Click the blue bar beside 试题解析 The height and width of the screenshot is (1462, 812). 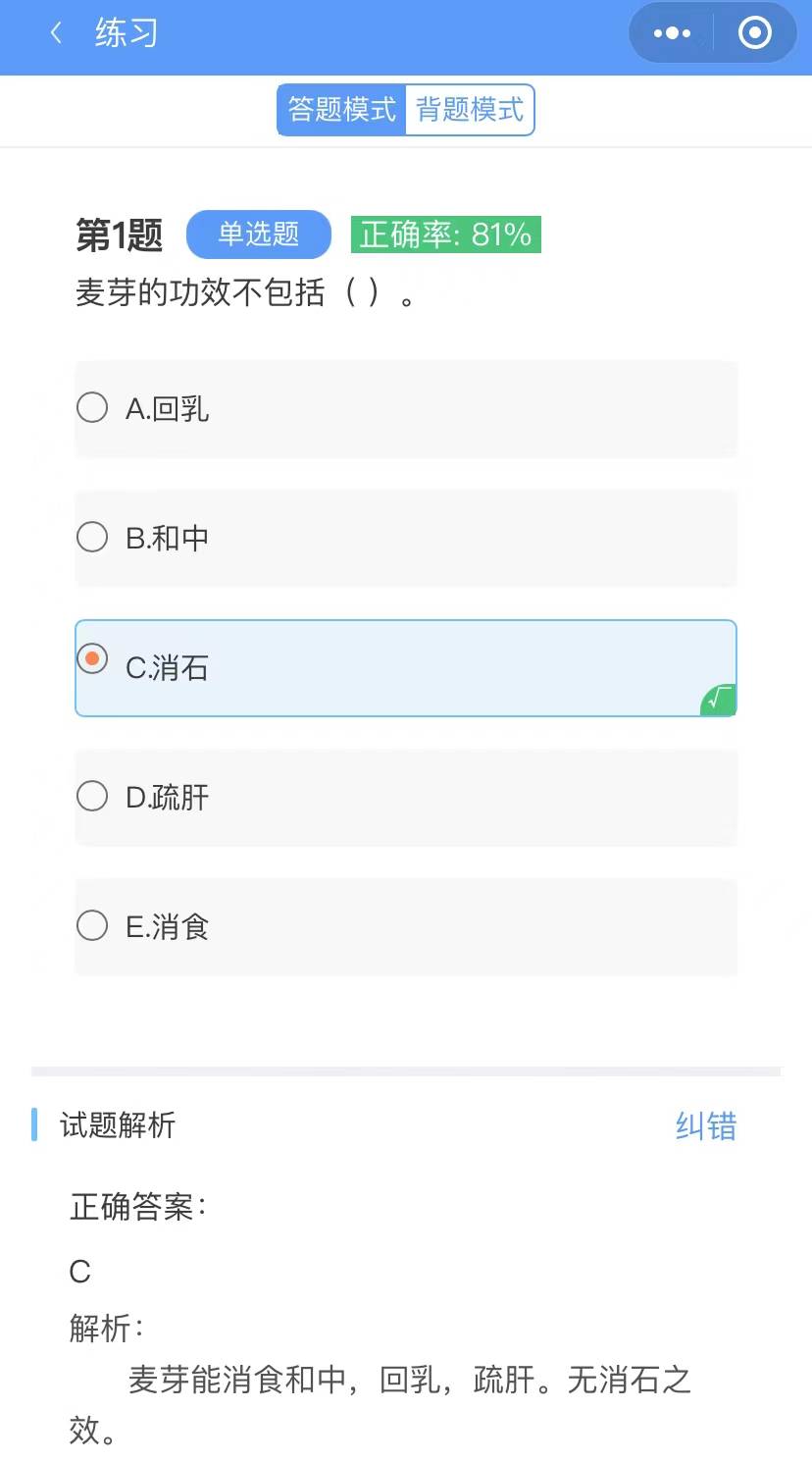[x=36, y=1124]
